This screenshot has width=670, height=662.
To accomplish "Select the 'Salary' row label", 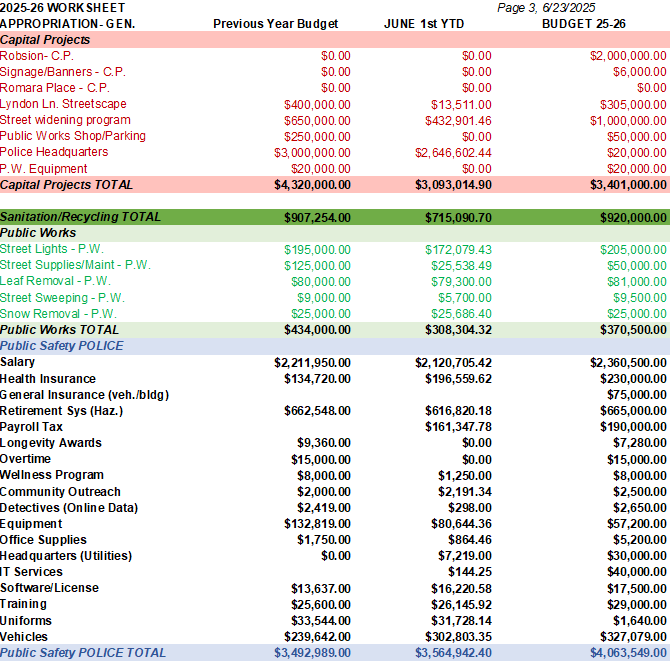I will [18, 362].
